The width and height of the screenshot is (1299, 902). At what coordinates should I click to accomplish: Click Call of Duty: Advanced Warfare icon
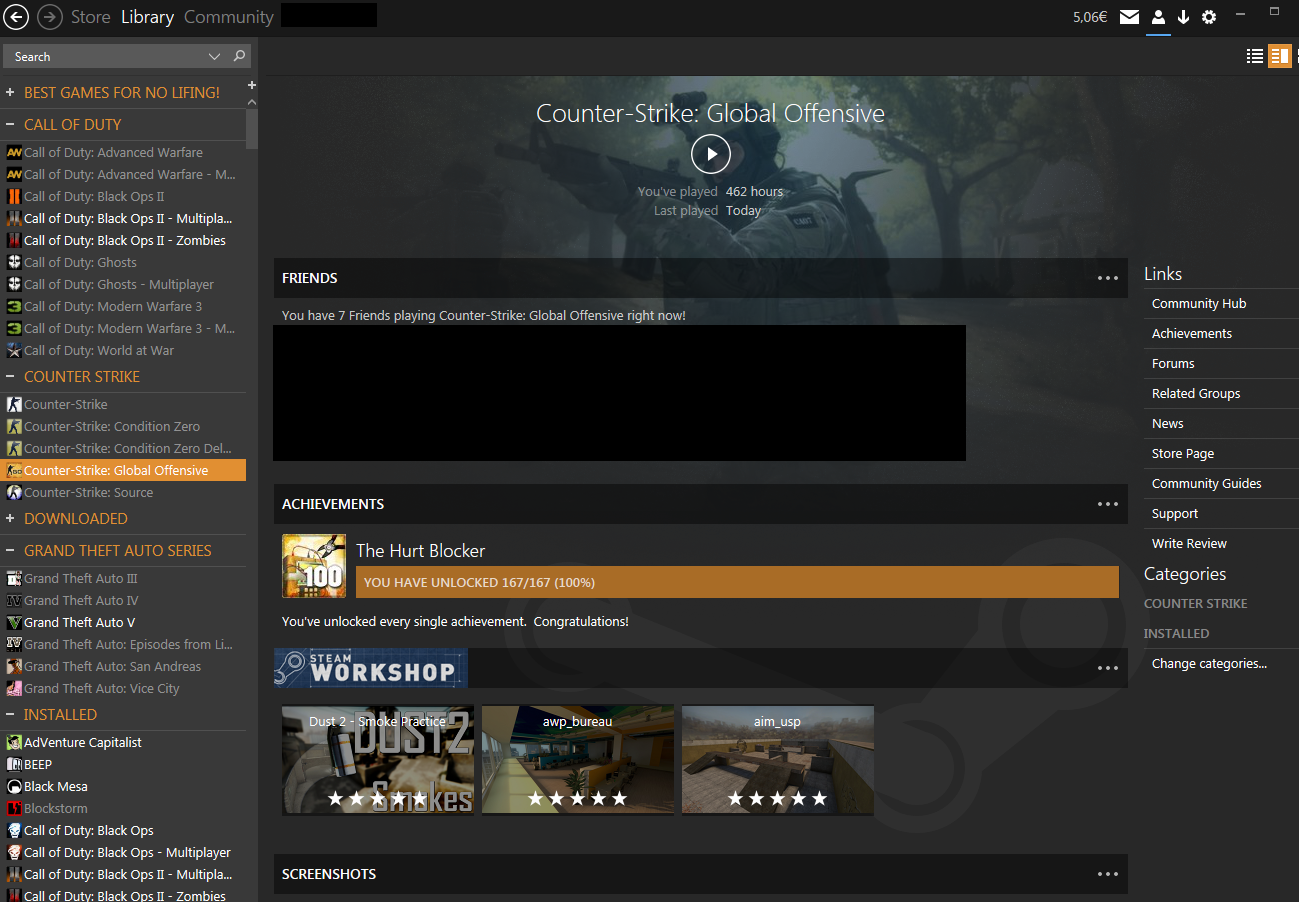14,153
